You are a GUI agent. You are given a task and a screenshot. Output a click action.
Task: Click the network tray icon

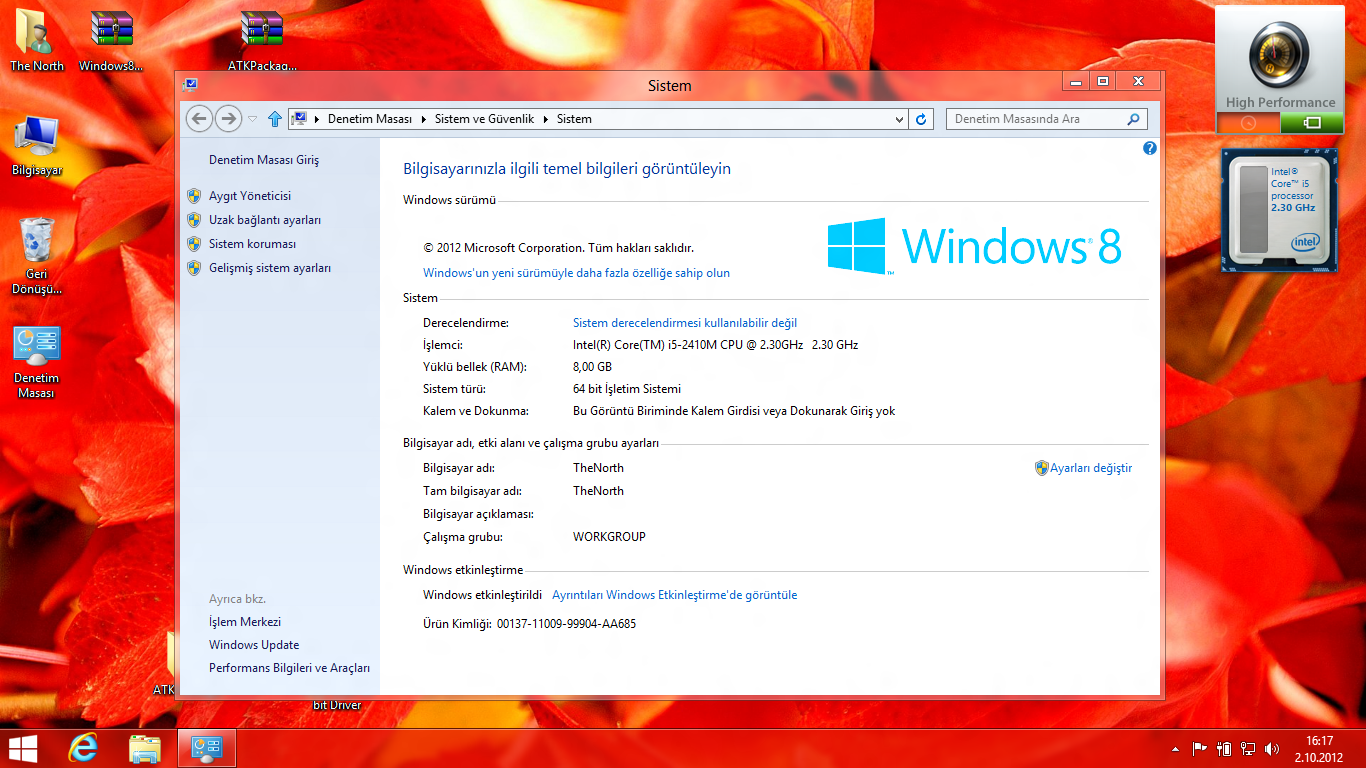(x=1248, y=748)
